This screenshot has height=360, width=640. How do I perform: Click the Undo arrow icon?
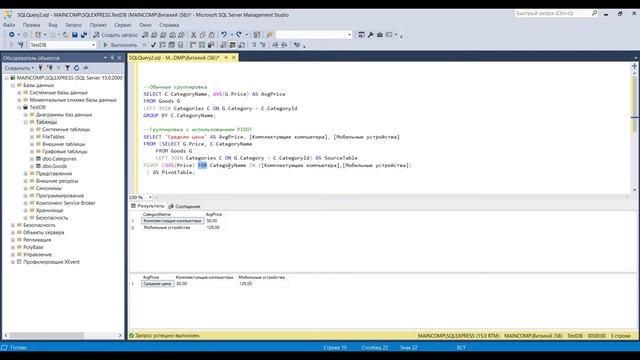[x=224, y=35]
